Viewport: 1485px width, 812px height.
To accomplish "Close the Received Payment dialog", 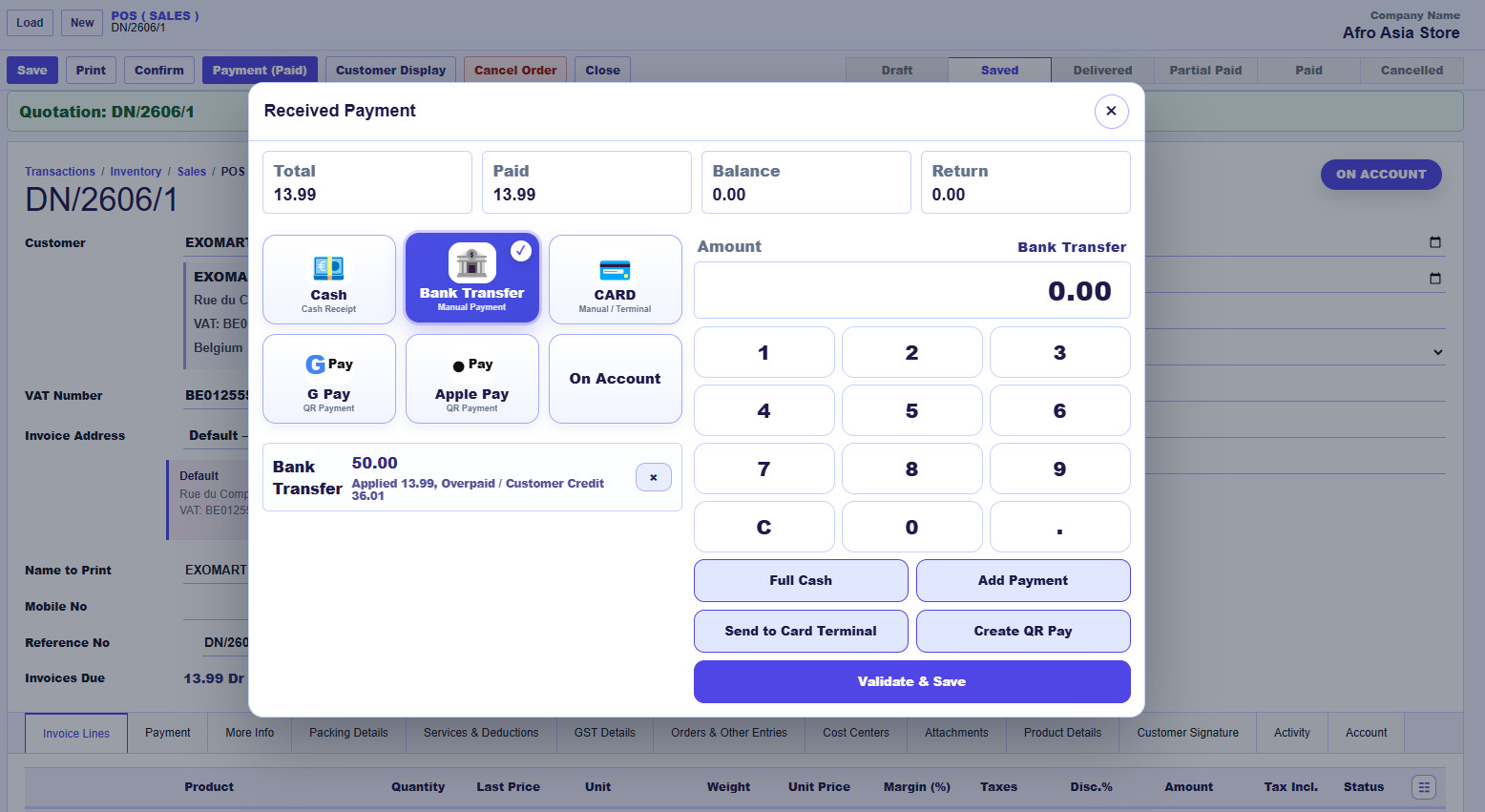I will click(1111, 111).
